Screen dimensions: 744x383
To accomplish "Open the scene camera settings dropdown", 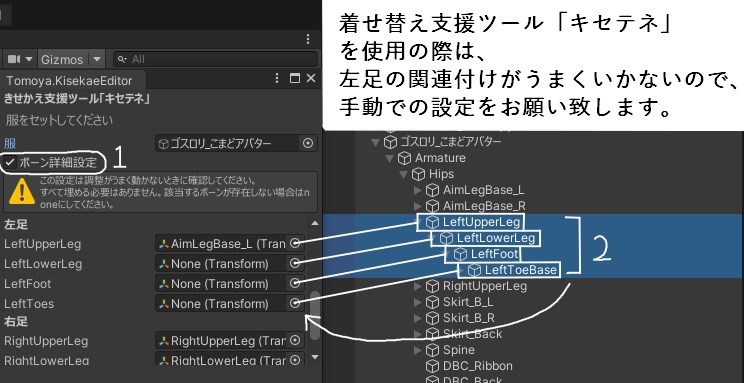I will pyautogui.click(x=29, y=59).
